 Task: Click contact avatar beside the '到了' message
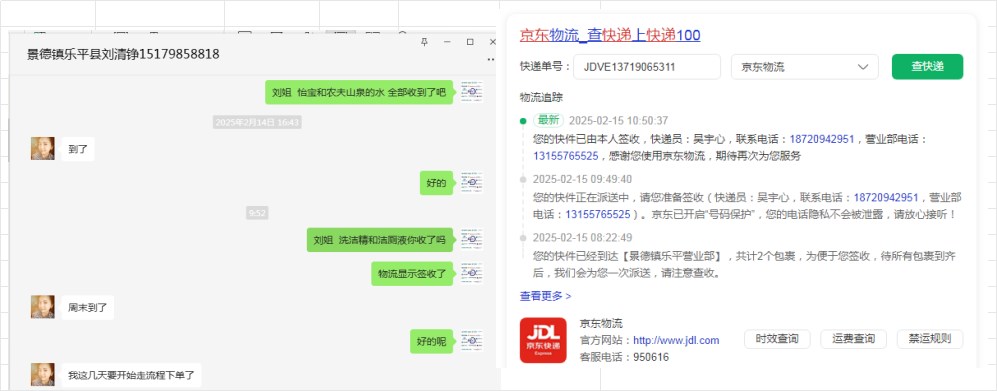(x=43, y=149)
